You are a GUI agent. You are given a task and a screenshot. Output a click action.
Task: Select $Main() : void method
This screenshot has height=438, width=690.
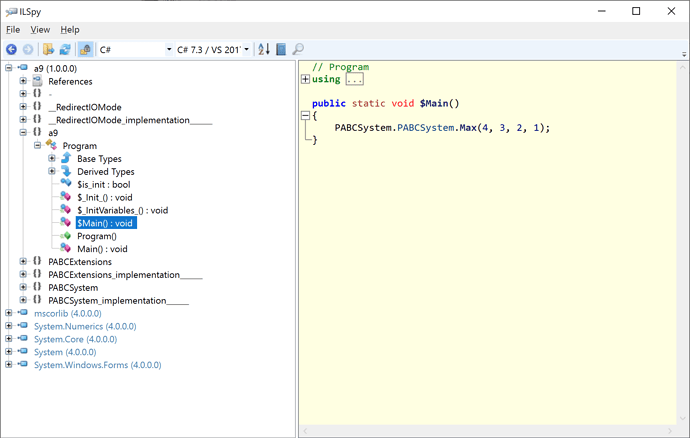click(106, 223)
